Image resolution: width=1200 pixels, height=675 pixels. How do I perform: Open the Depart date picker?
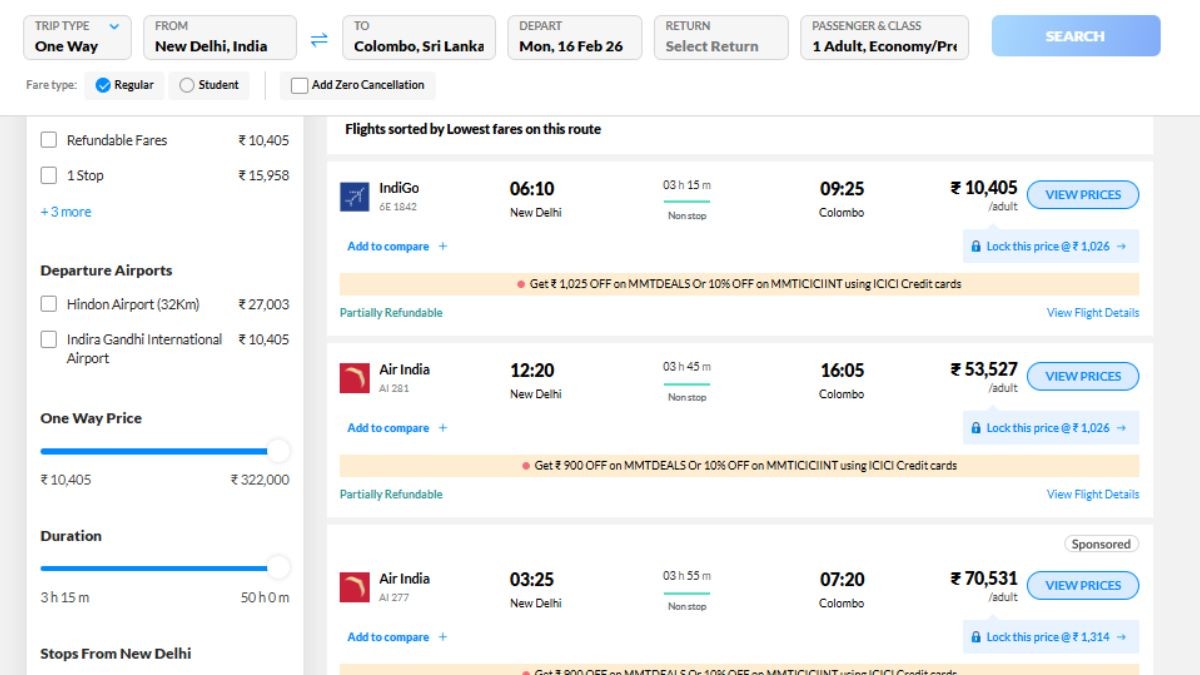(x=574, y=37)
